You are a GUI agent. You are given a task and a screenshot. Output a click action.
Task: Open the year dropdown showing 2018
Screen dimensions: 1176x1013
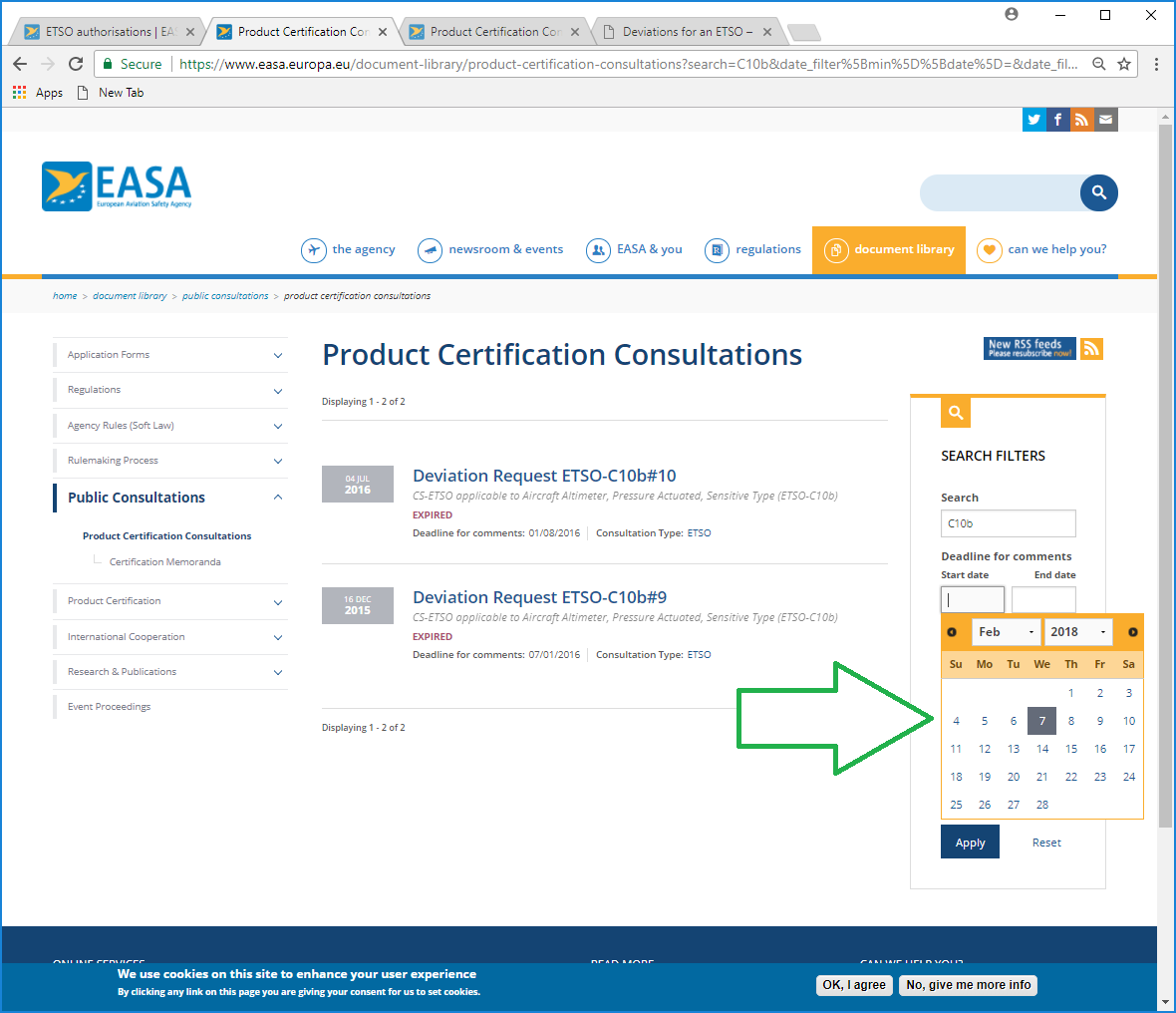point(1078,632)
